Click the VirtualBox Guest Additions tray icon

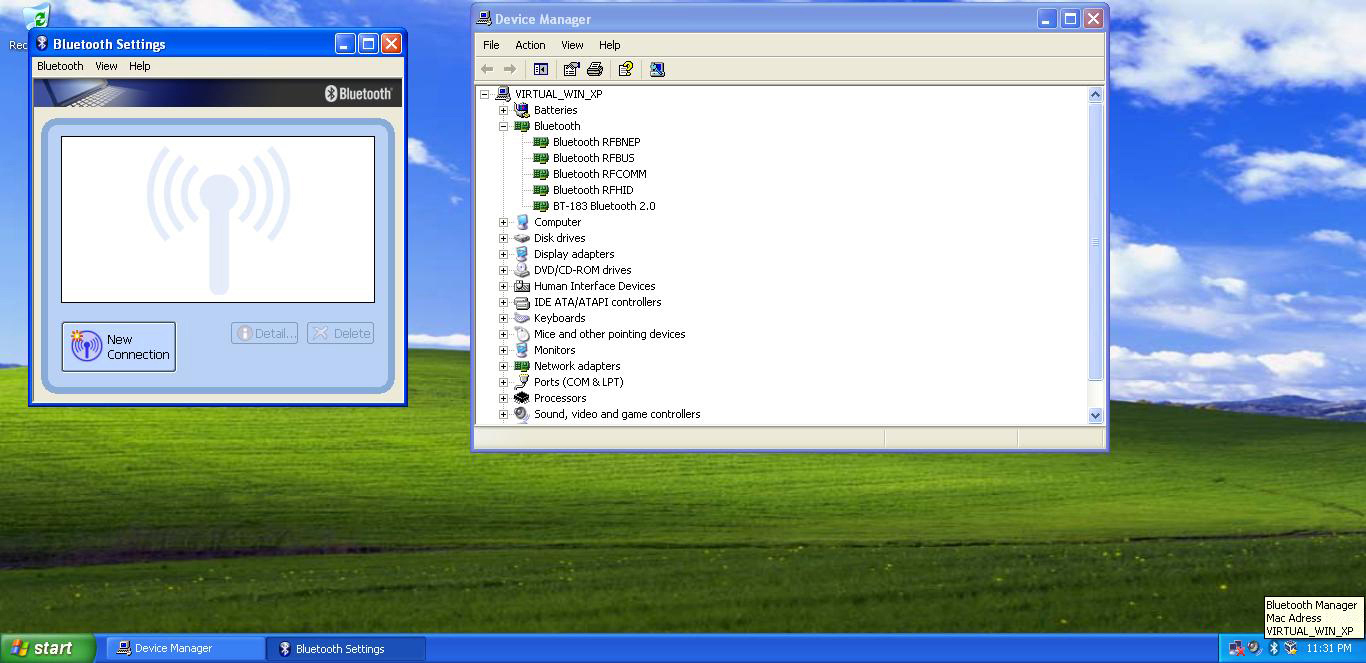[1291, 648]
